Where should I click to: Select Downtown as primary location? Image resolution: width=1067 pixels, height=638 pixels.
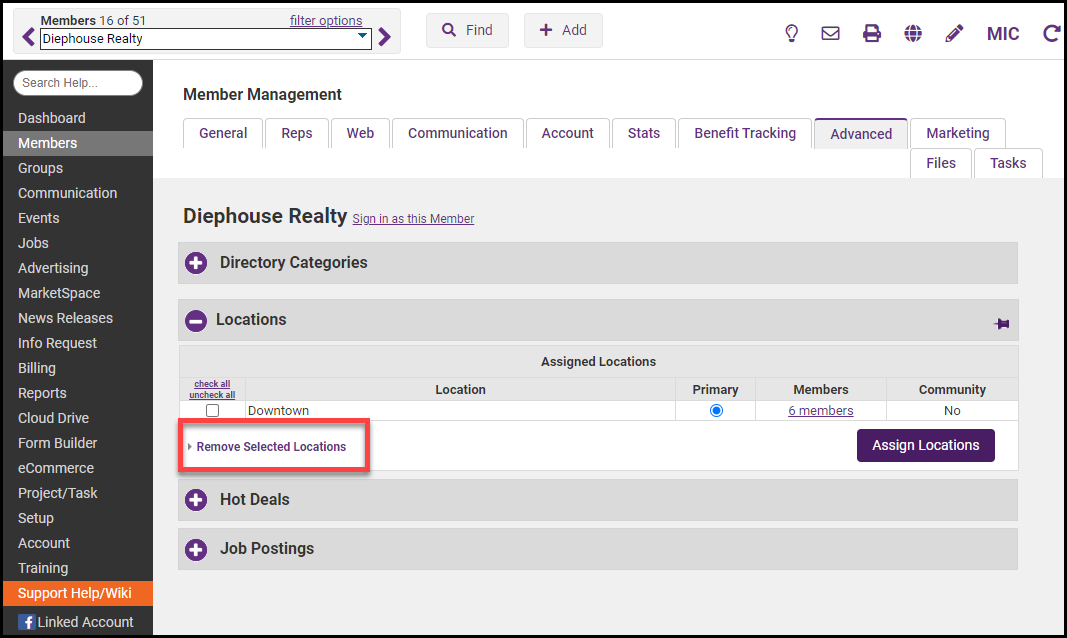[x=715, y=411]
